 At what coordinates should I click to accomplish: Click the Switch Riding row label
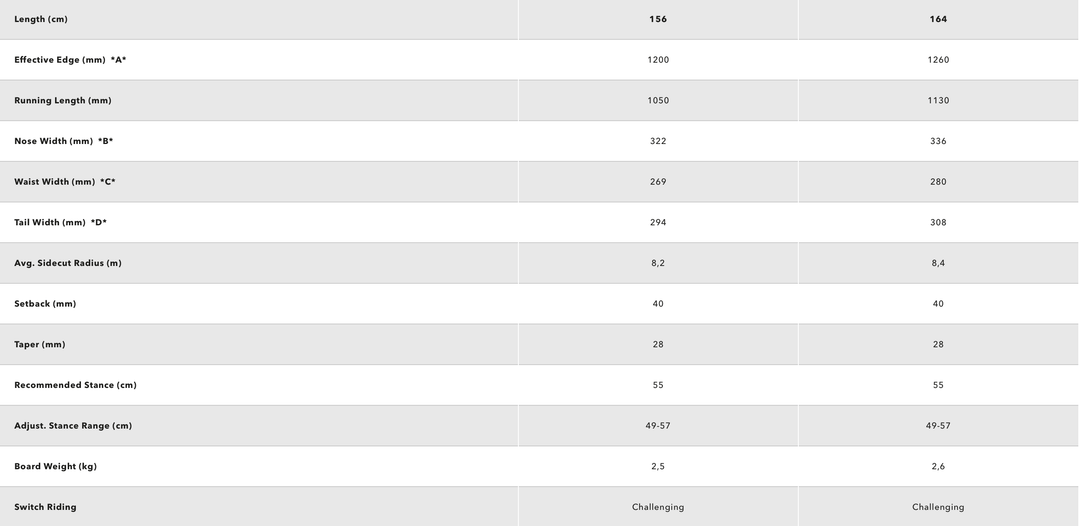(x=45, y=507)
